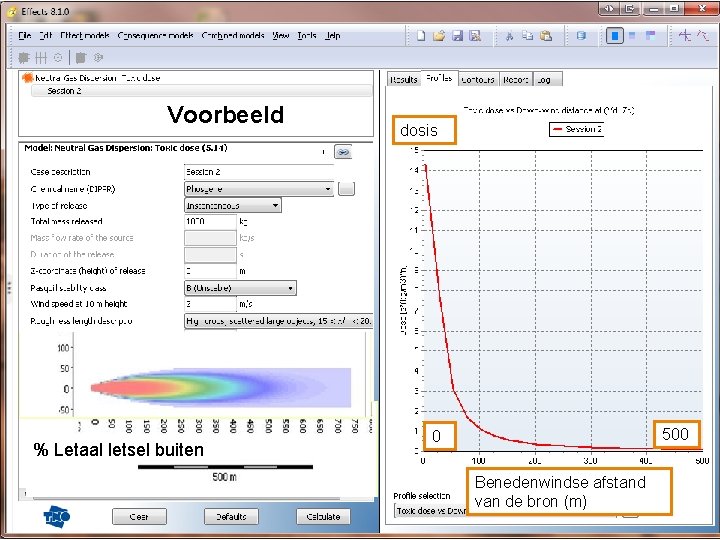The width and height of the screenshot is (720, 540).
Task: Open the Combined models menu
Action: coord(233,36)
